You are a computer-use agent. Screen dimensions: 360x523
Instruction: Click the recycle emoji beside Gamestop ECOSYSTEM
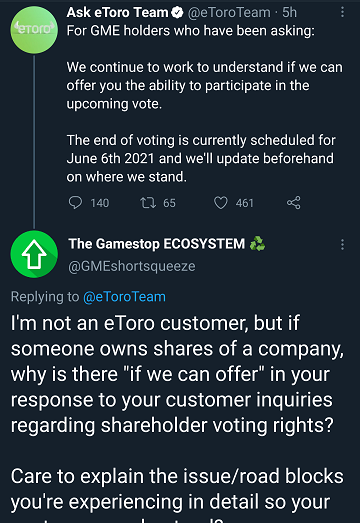pyautogui.click(x=257, y=243)
